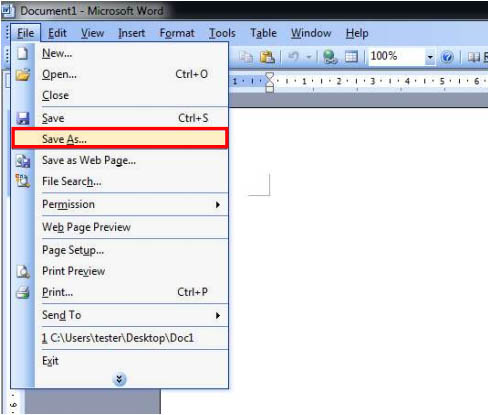Expand the Send To submenu arrow
Viewport: 489px width, 415px height.
(x=218, y=315)
